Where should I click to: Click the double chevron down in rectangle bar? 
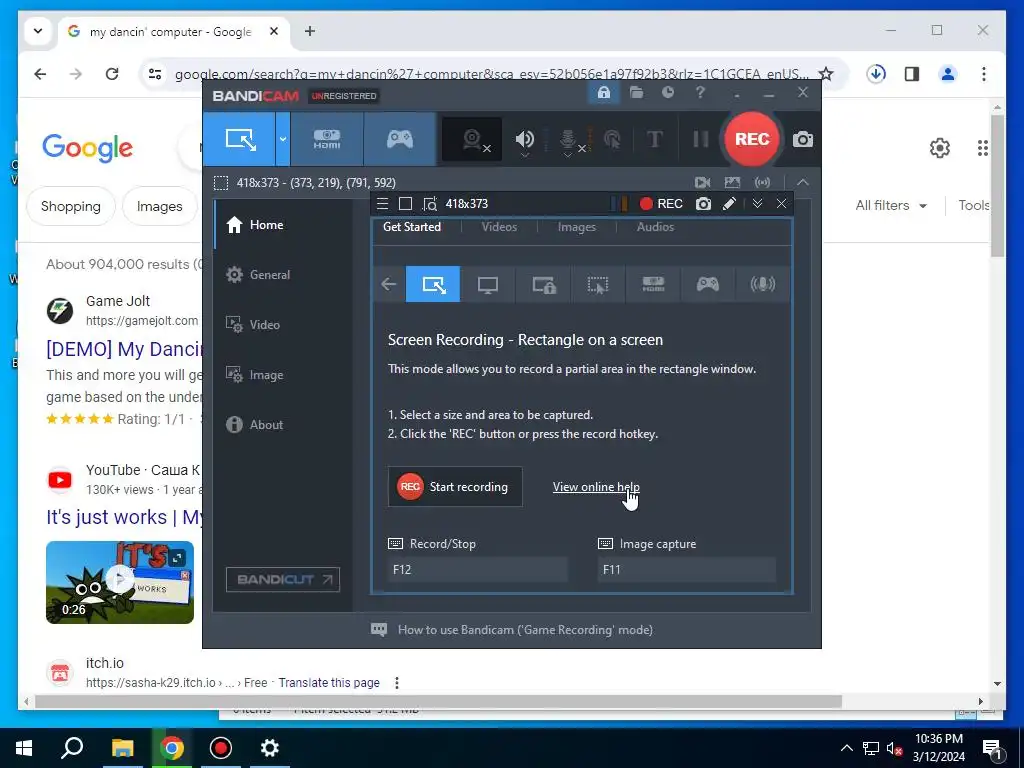click(x=757, y=204)
